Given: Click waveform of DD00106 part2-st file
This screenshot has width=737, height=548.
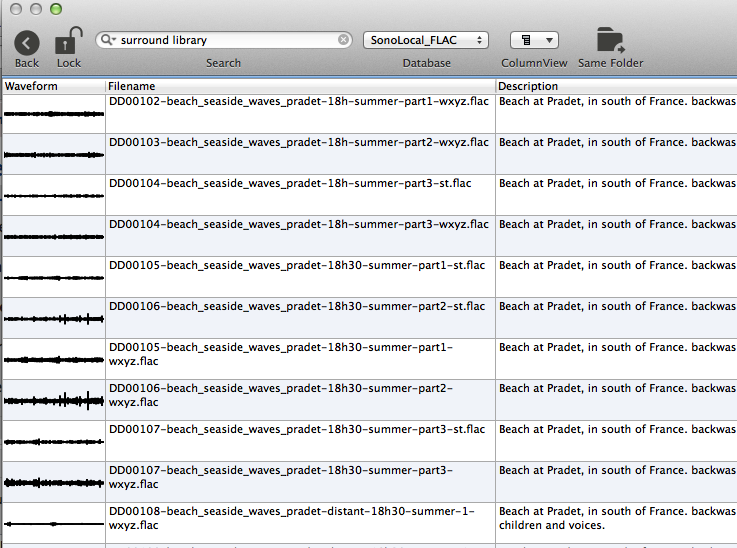Looking at the screenshot, I should coord(53,318).
